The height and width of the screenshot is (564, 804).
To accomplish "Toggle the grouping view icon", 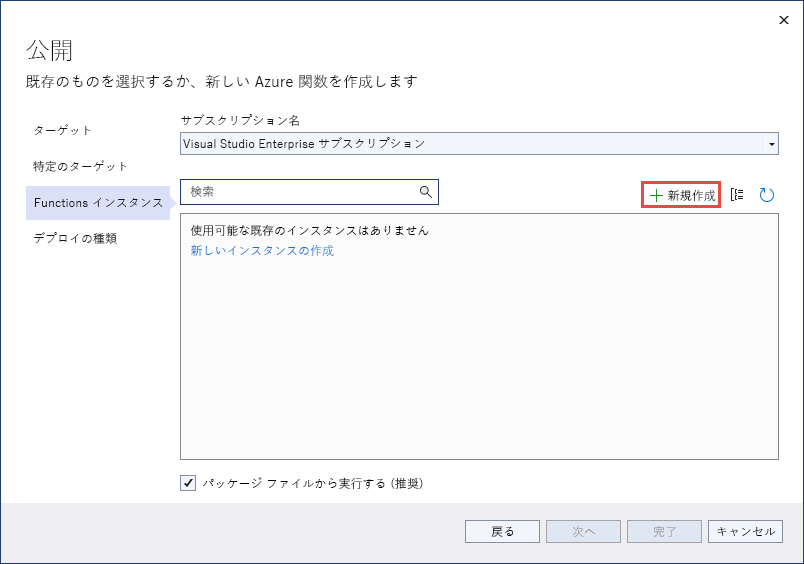I will pos(737,195).
